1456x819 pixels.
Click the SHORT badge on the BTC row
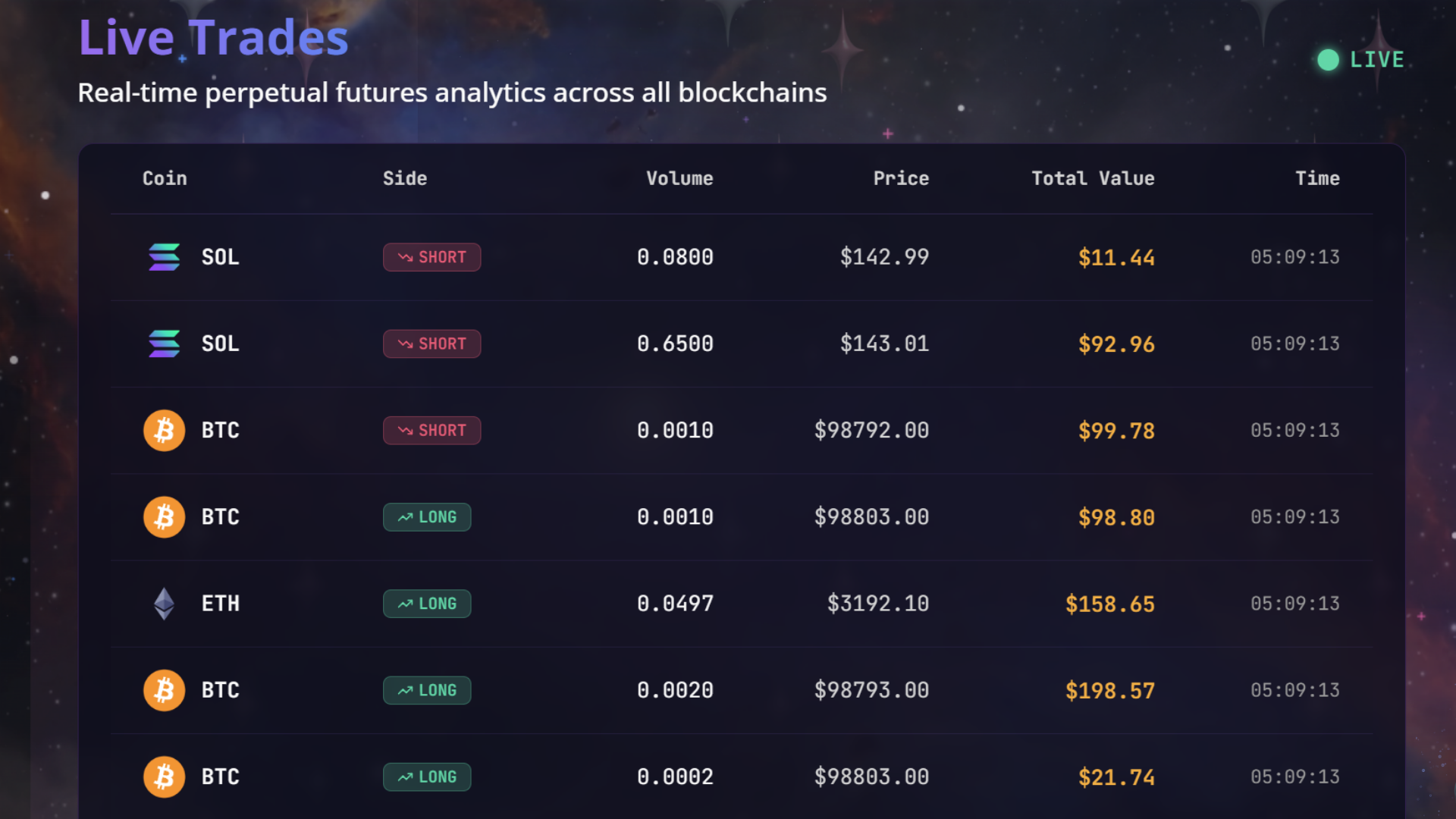[x=431, y=431]
